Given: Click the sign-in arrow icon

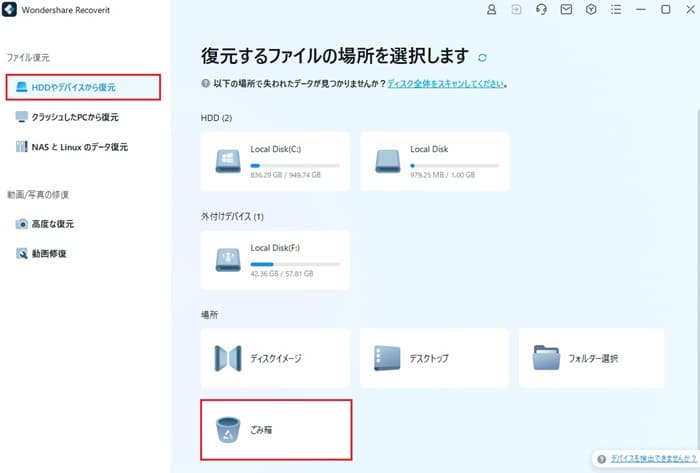Looking at the screenshot, I should [516, 9].
